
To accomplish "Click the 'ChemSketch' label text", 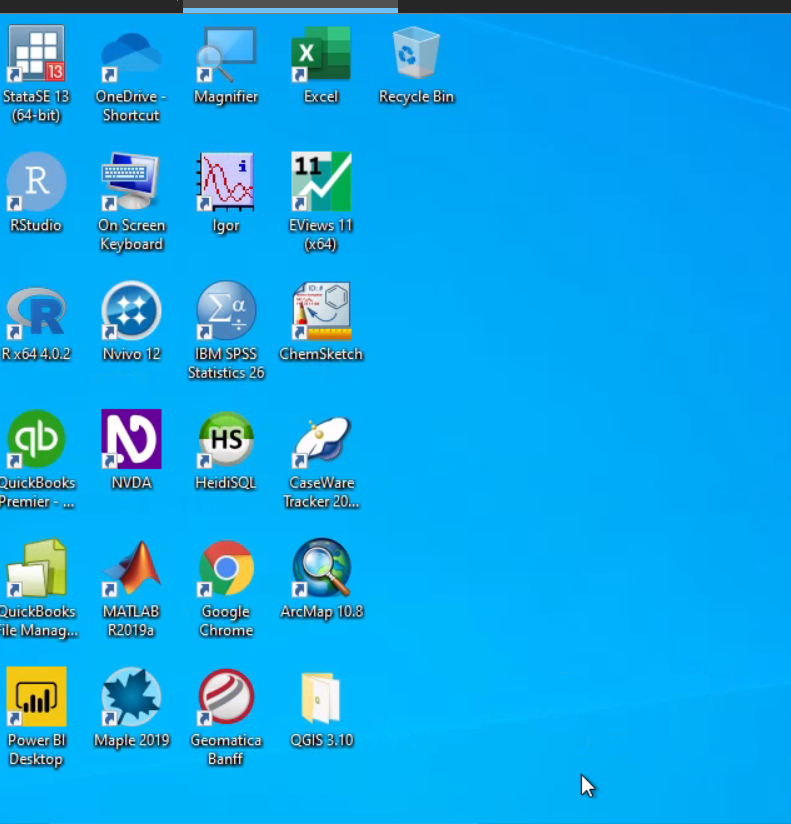I will 321,354.
